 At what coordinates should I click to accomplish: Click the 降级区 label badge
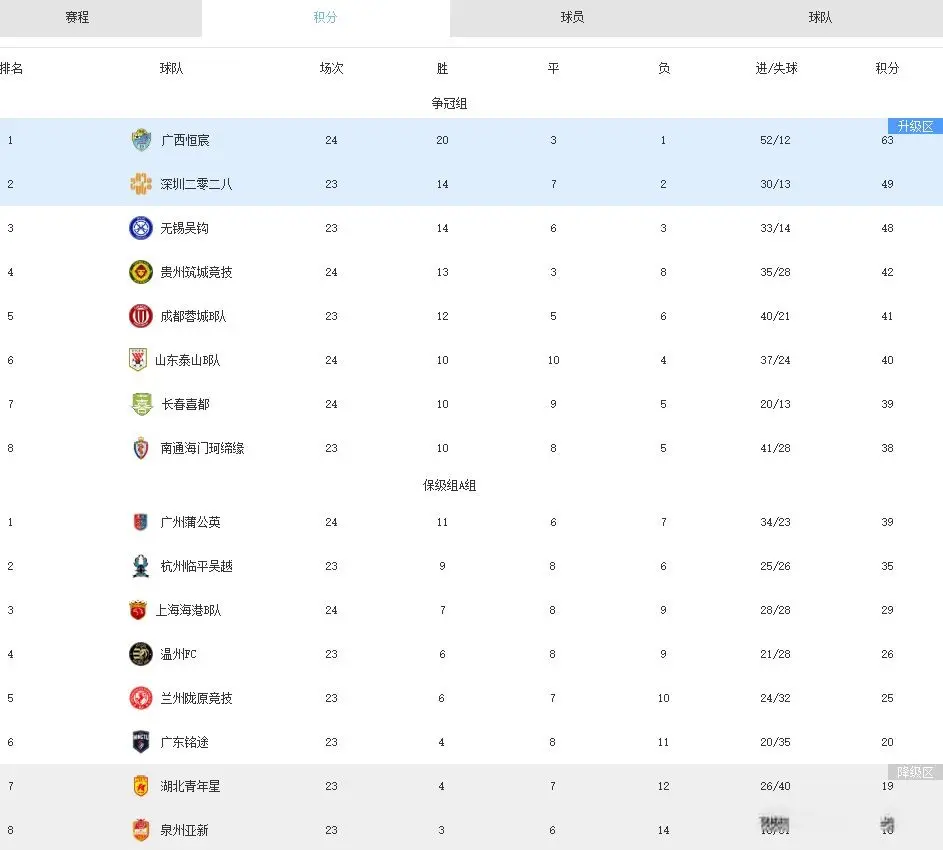pos(915,772)
